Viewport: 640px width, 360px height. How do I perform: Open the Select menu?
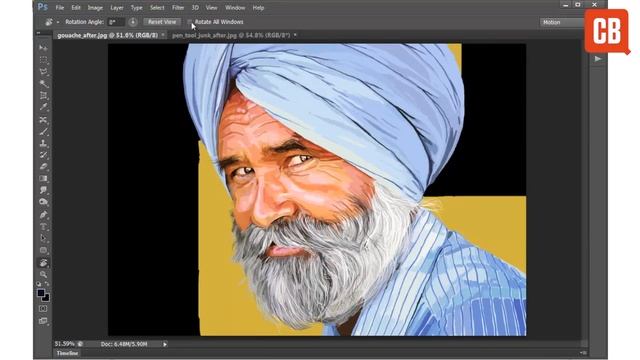pos(157,8)
